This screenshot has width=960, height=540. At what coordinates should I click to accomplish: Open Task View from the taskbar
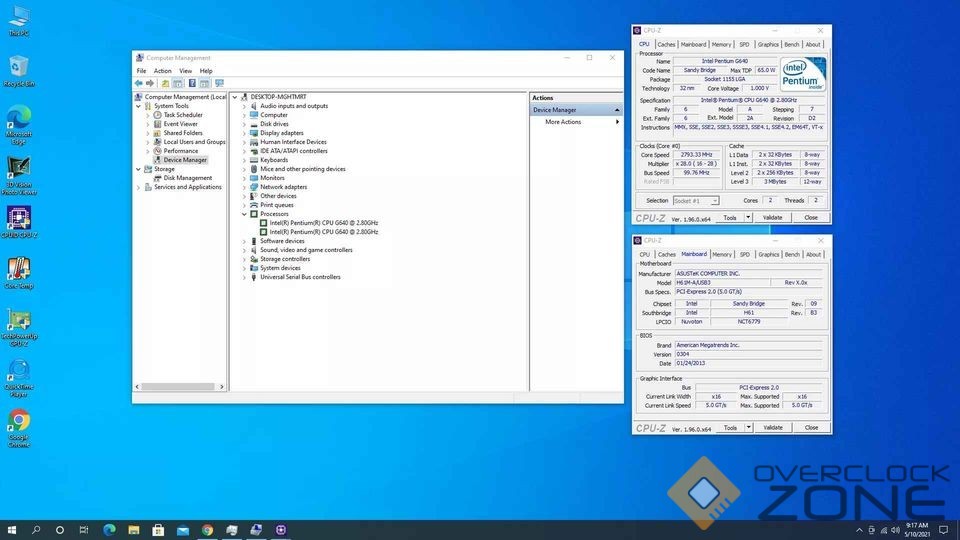pyautogui.click(x=84, y=530)
